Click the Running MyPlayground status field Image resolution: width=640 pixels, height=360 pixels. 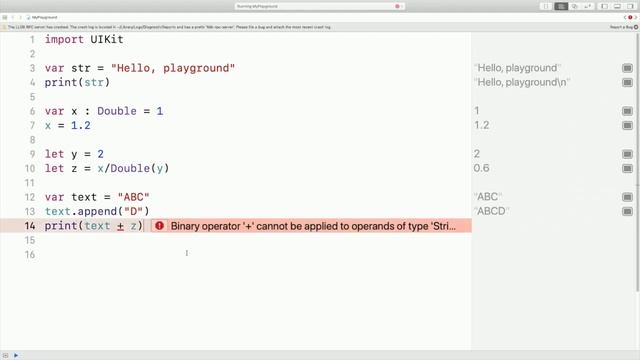(x=320, y=6)
